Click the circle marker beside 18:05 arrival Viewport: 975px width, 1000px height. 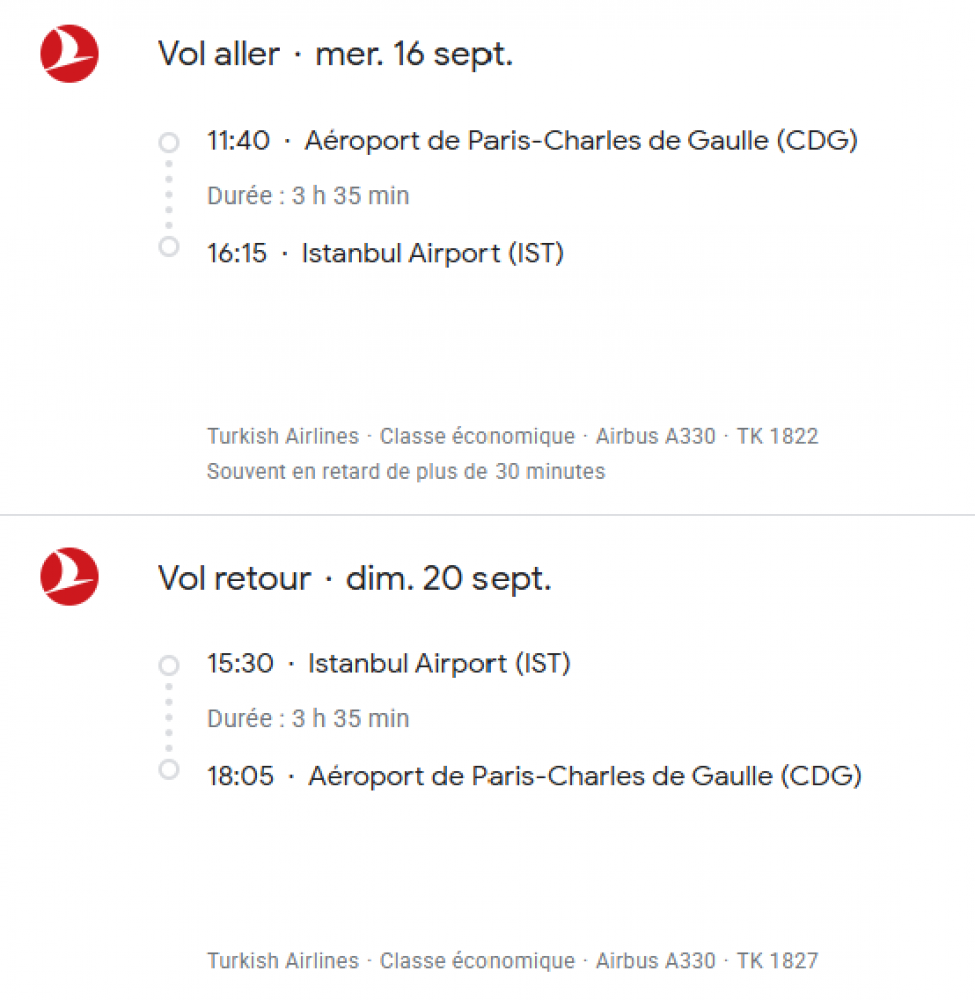(x=169, y=769)
